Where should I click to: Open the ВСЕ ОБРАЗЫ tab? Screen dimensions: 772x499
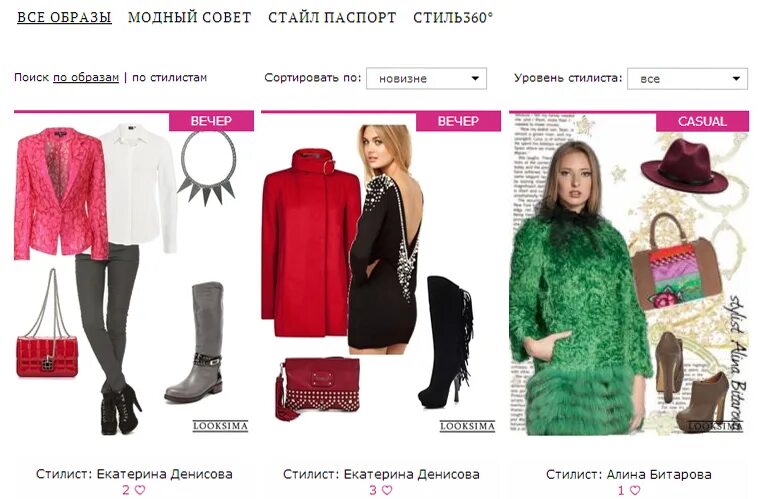[64, 18]
